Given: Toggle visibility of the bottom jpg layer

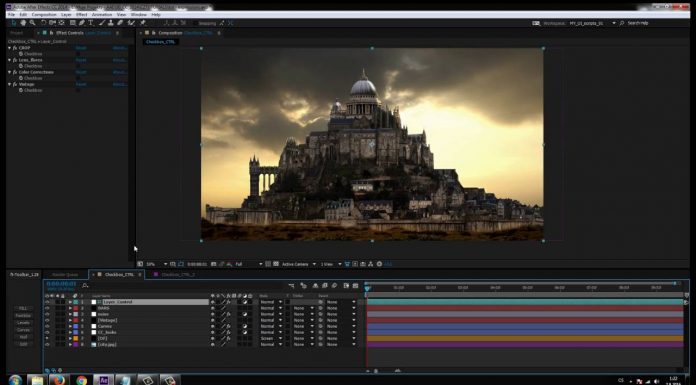Looking at the screenshot, I should pos(47,345).
